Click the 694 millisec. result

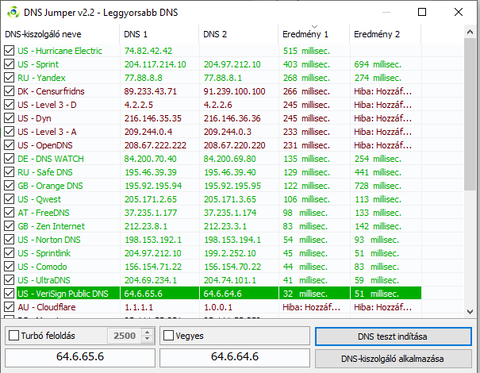[x=378, y=64]
